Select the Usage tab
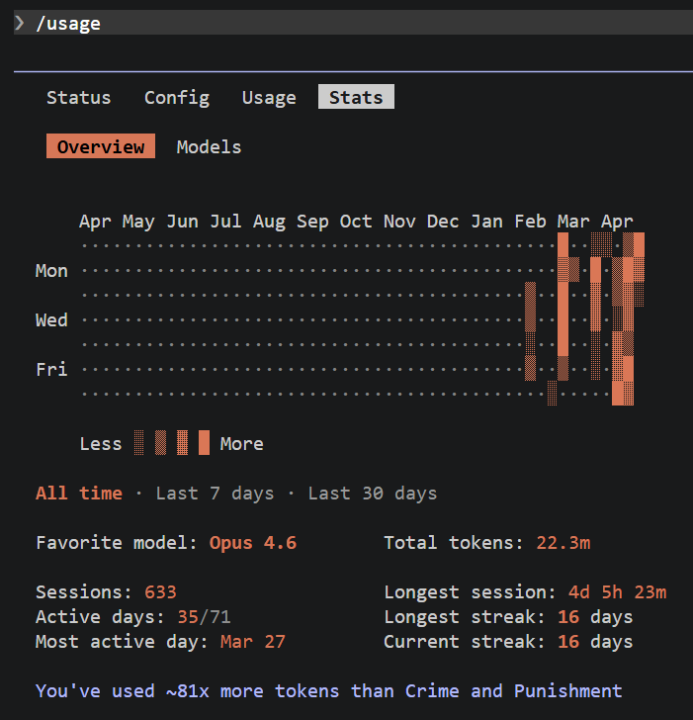The width and height of the screenshot is (693, 720). tap(269, 98)
